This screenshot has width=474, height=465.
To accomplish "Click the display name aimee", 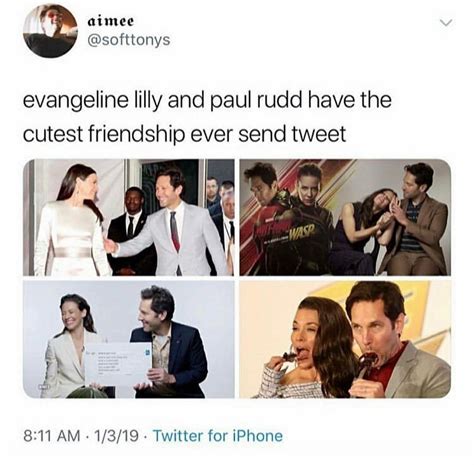I will [111, 21].
